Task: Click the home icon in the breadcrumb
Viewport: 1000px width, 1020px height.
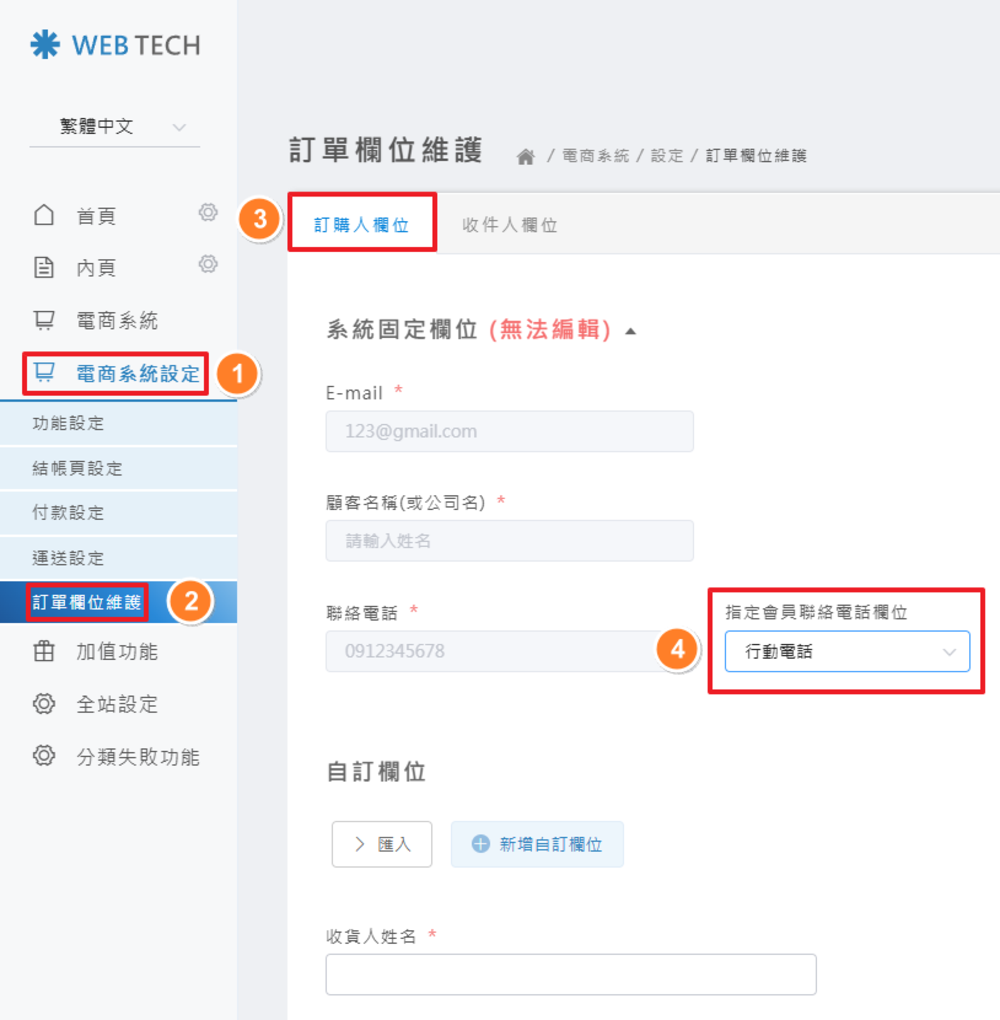Action: pyautogui.click(x=525, y=156)
